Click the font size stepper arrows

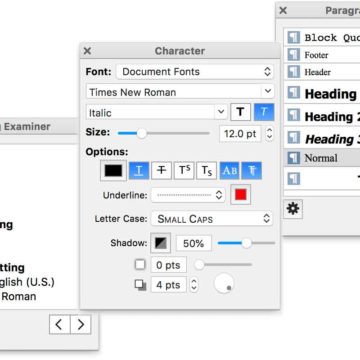pos(269,134)
